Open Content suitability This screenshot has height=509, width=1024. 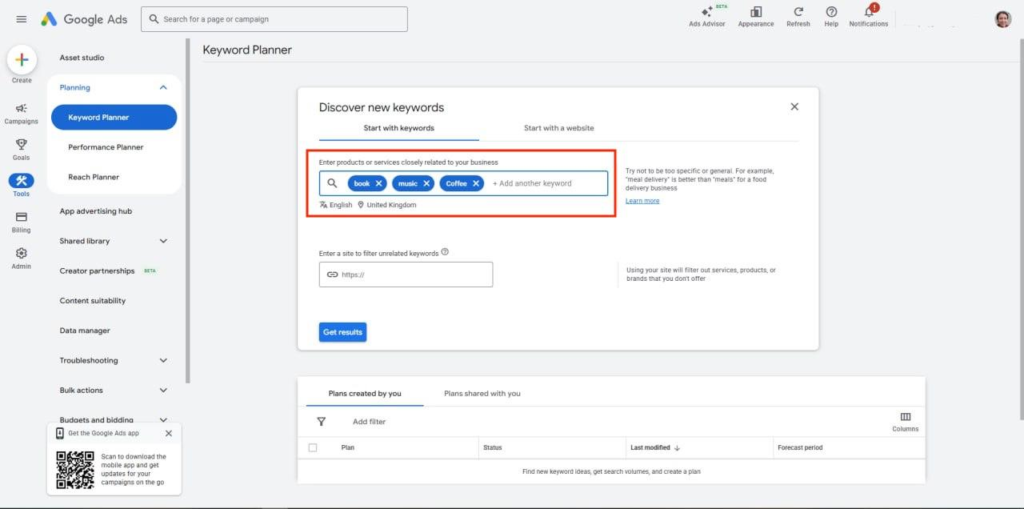(93, 301)
